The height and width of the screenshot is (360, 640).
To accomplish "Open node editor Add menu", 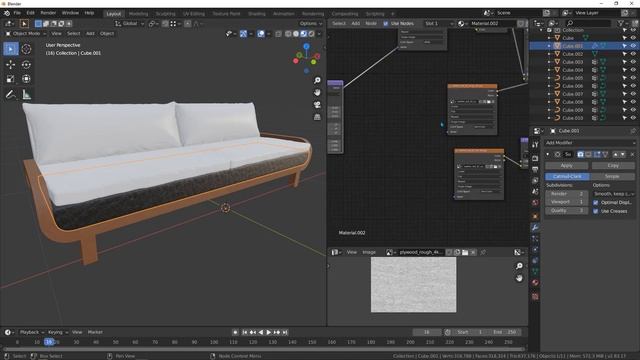I will click(356, 24).
